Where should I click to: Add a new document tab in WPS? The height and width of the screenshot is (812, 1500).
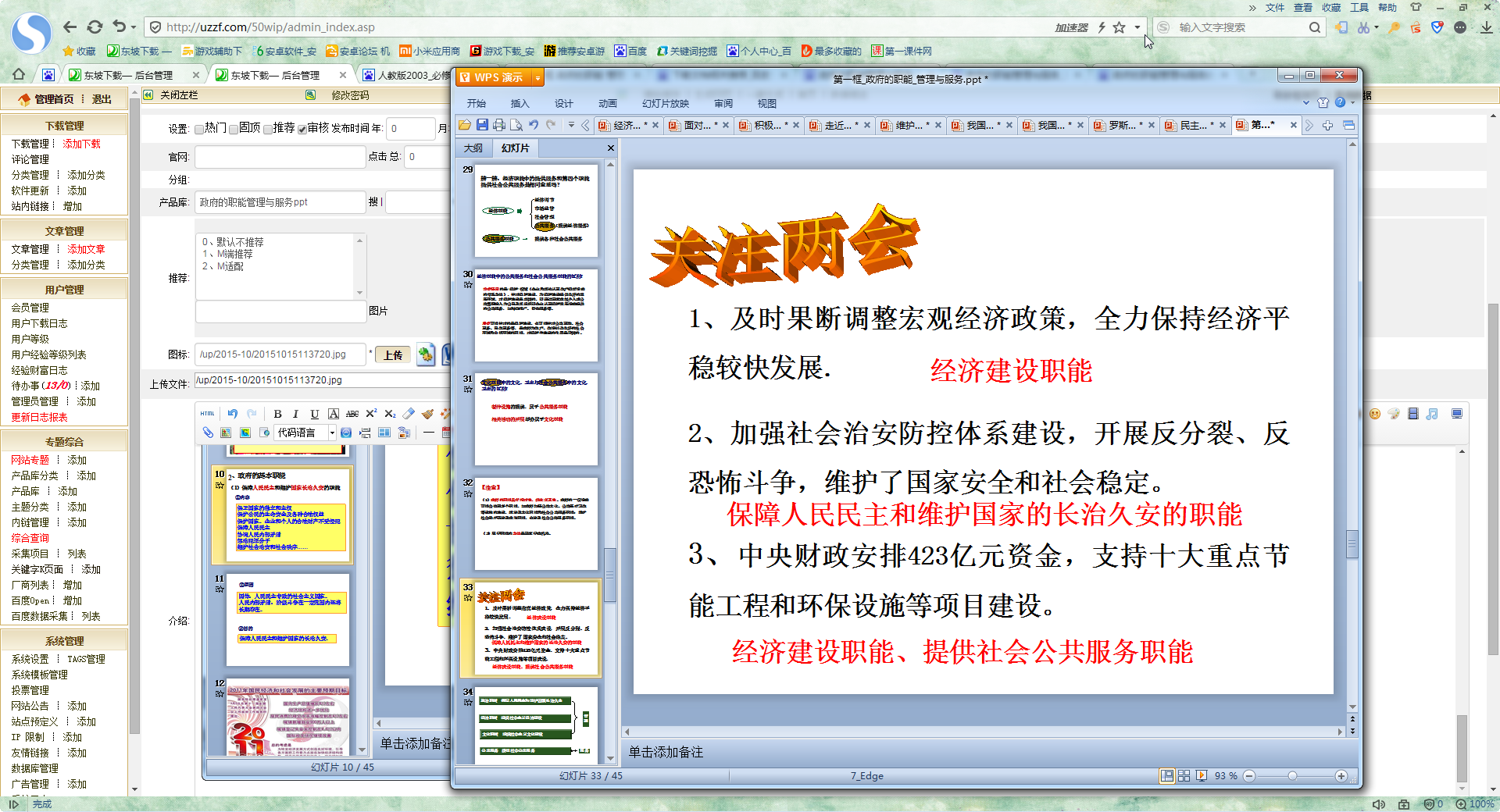coord(1327,125)
